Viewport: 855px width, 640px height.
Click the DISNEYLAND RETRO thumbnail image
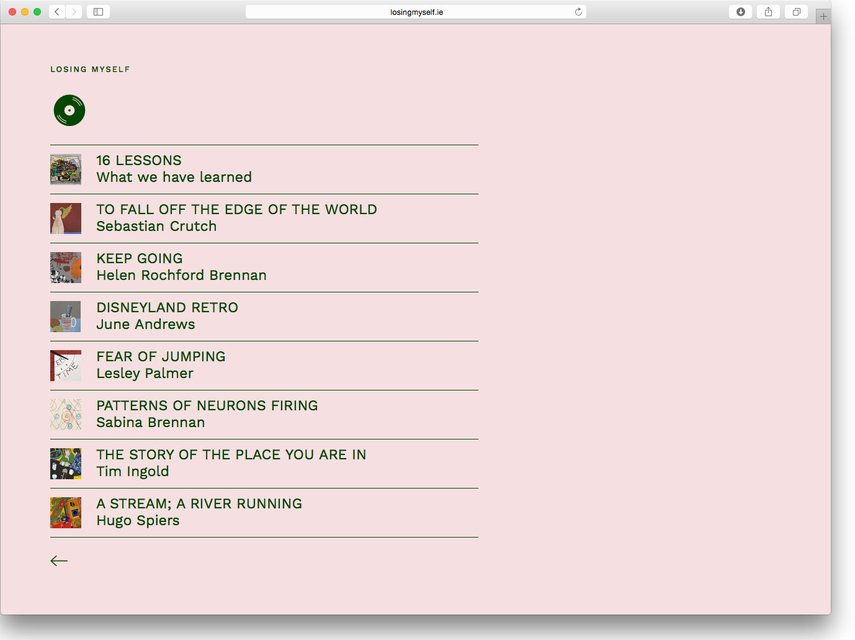(66, 317)
